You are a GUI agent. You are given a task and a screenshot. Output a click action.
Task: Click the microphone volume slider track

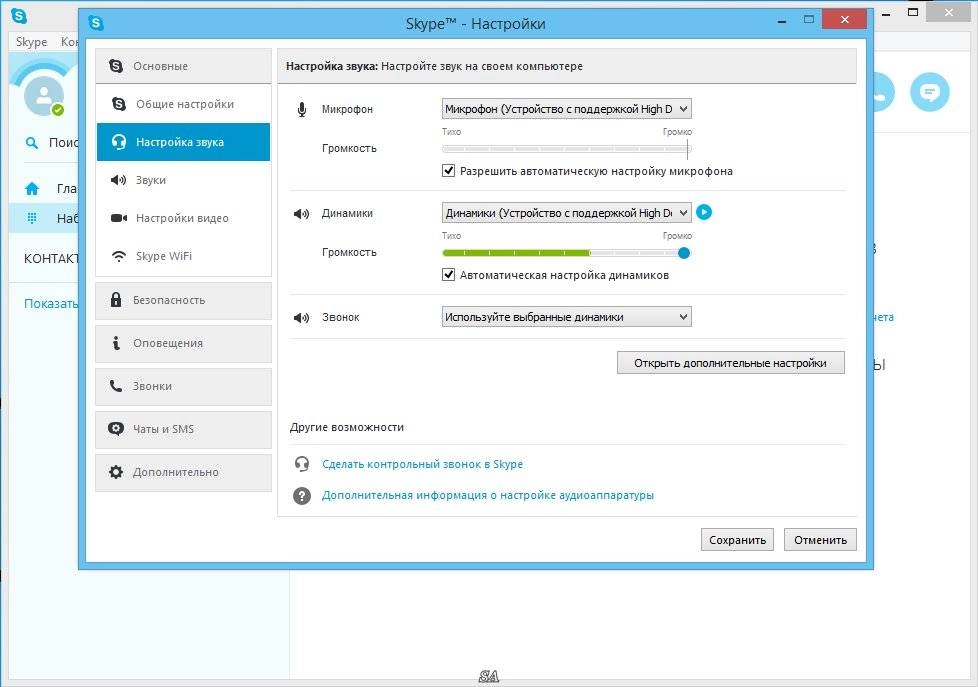[566, 149]
